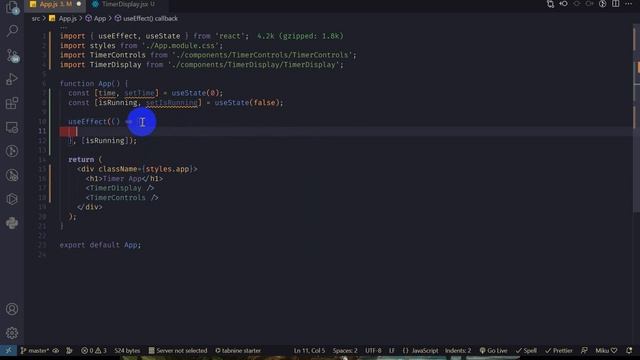Click the 'Miku' status bar item
This screenshot has height=360, width=640.
coord(606,351)
